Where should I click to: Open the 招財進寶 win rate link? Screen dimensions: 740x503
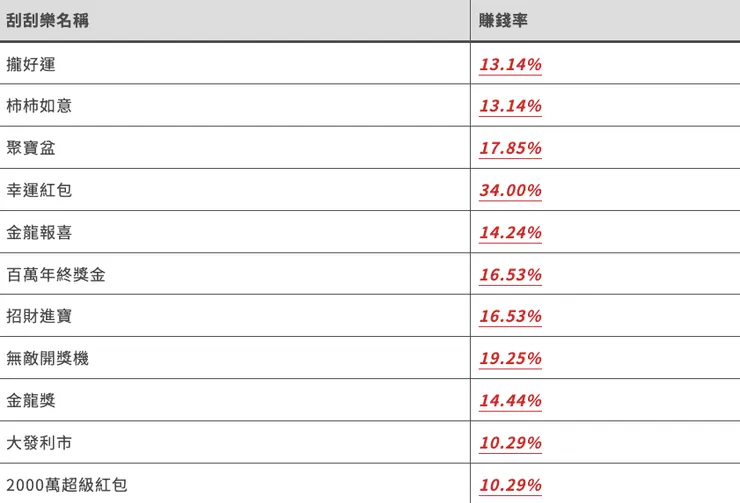[x=510, y=317]
